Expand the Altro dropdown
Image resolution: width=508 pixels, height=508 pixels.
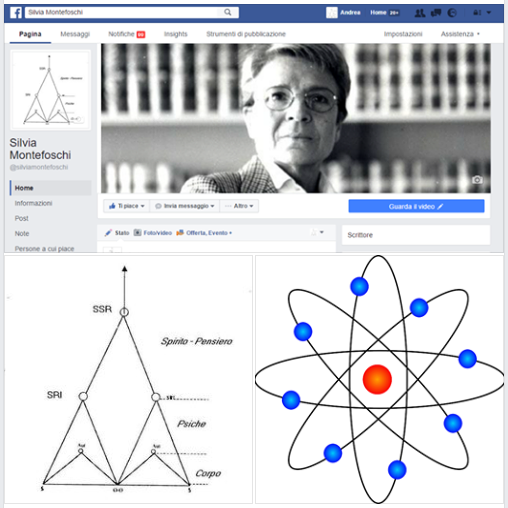pos(239,206)
